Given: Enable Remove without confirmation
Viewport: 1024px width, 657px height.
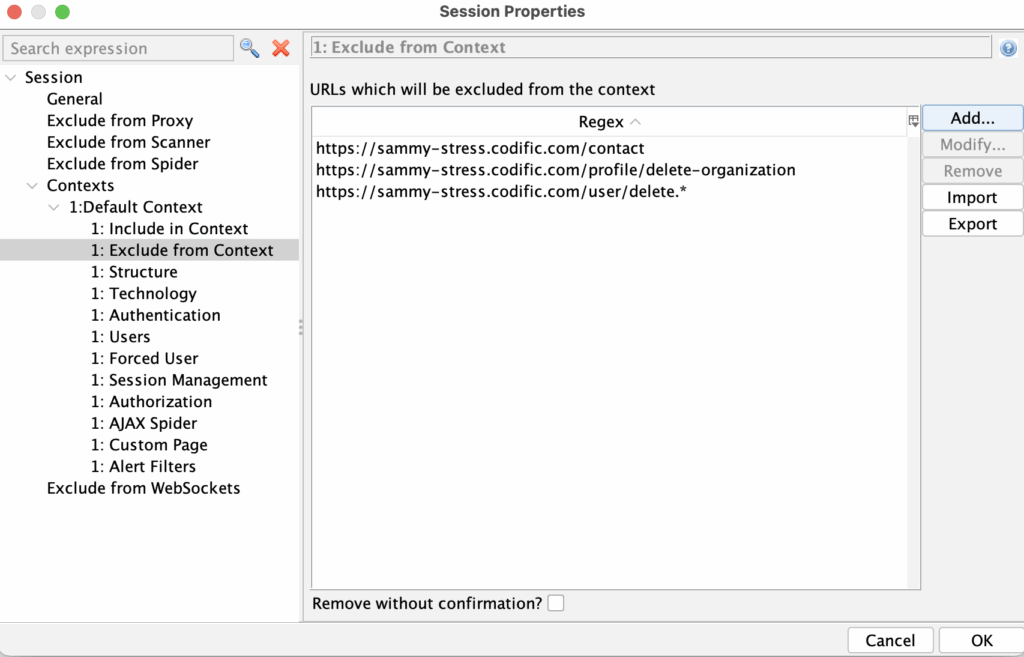Looking at the screenshot, I should click(555, 602).
